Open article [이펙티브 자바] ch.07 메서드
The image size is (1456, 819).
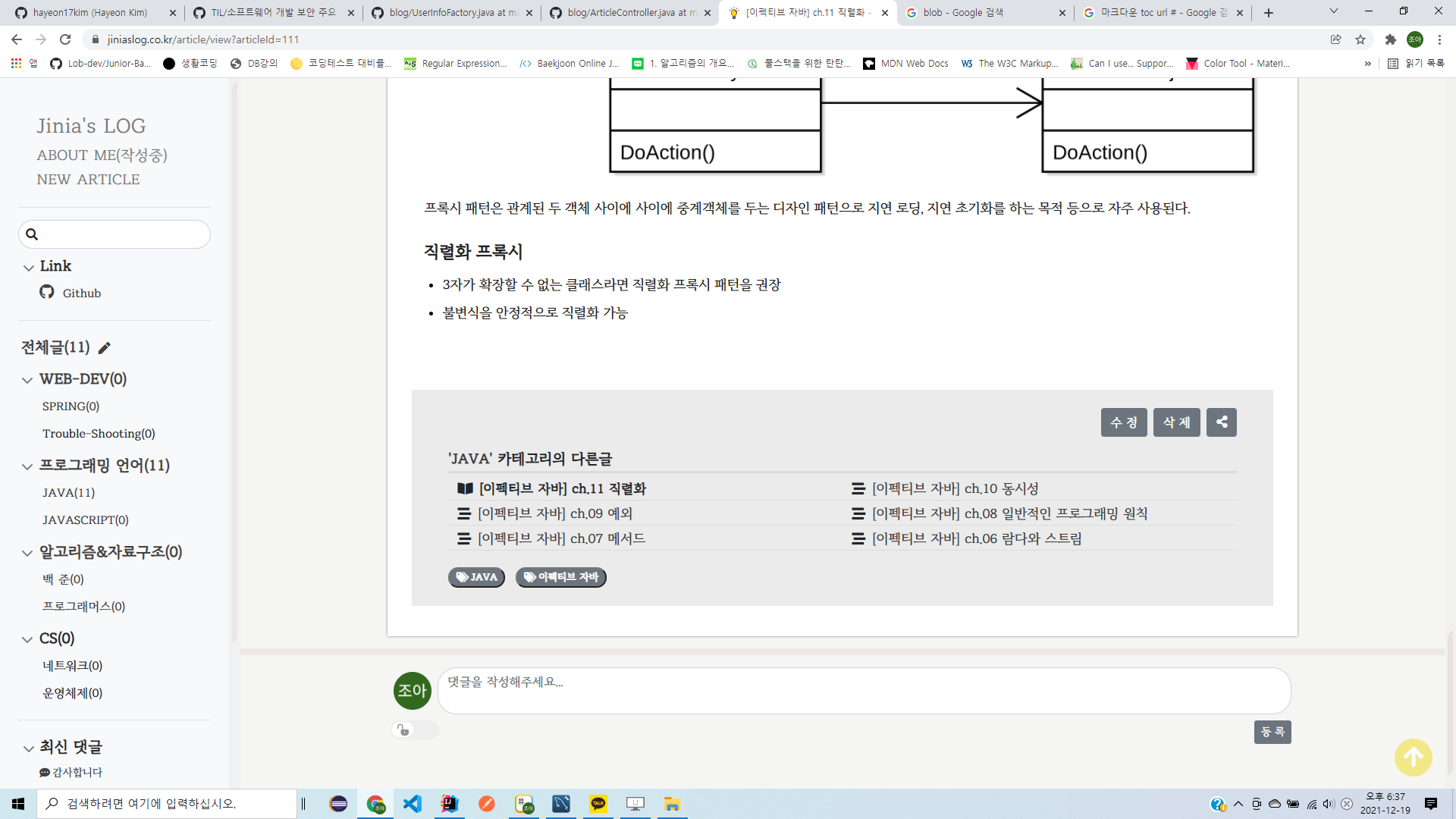(561, 539)
